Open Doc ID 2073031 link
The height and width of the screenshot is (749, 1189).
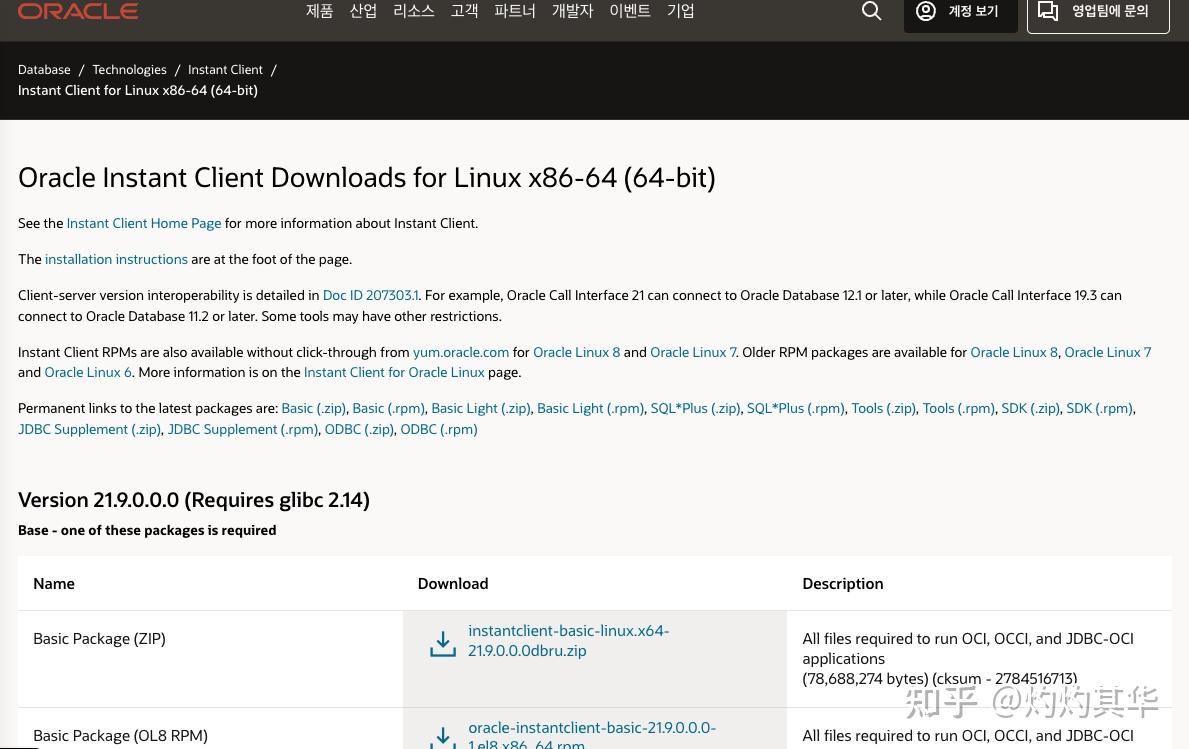(370, 295)
